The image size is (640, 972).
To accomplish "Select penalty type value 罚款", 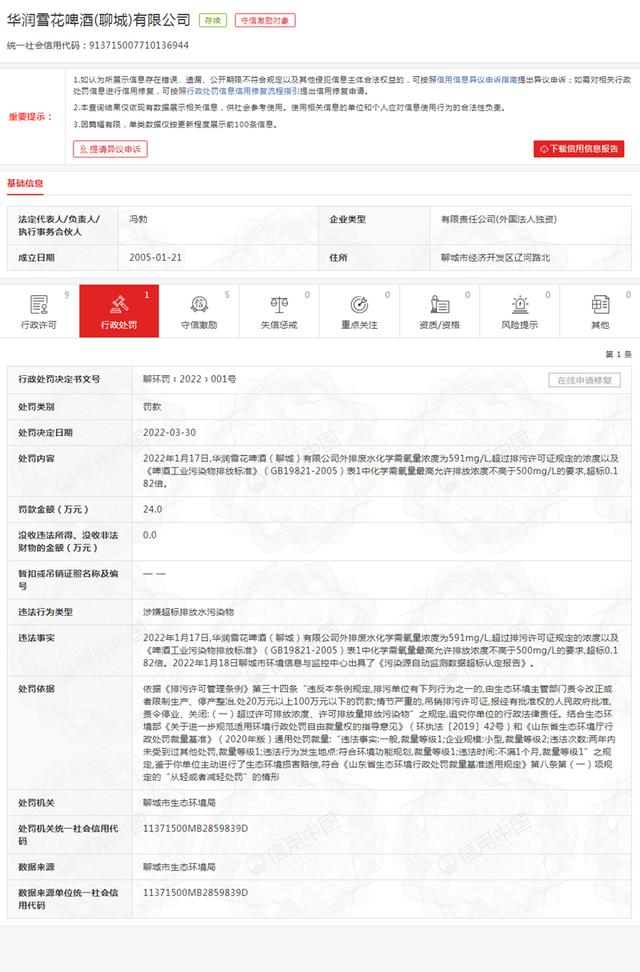I will pos(152,407).
